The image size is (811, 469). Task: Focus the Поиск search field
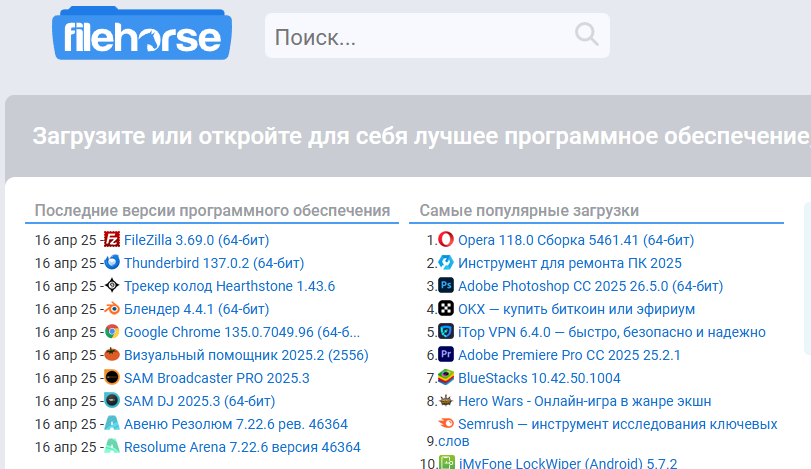[x=437, y=36]
